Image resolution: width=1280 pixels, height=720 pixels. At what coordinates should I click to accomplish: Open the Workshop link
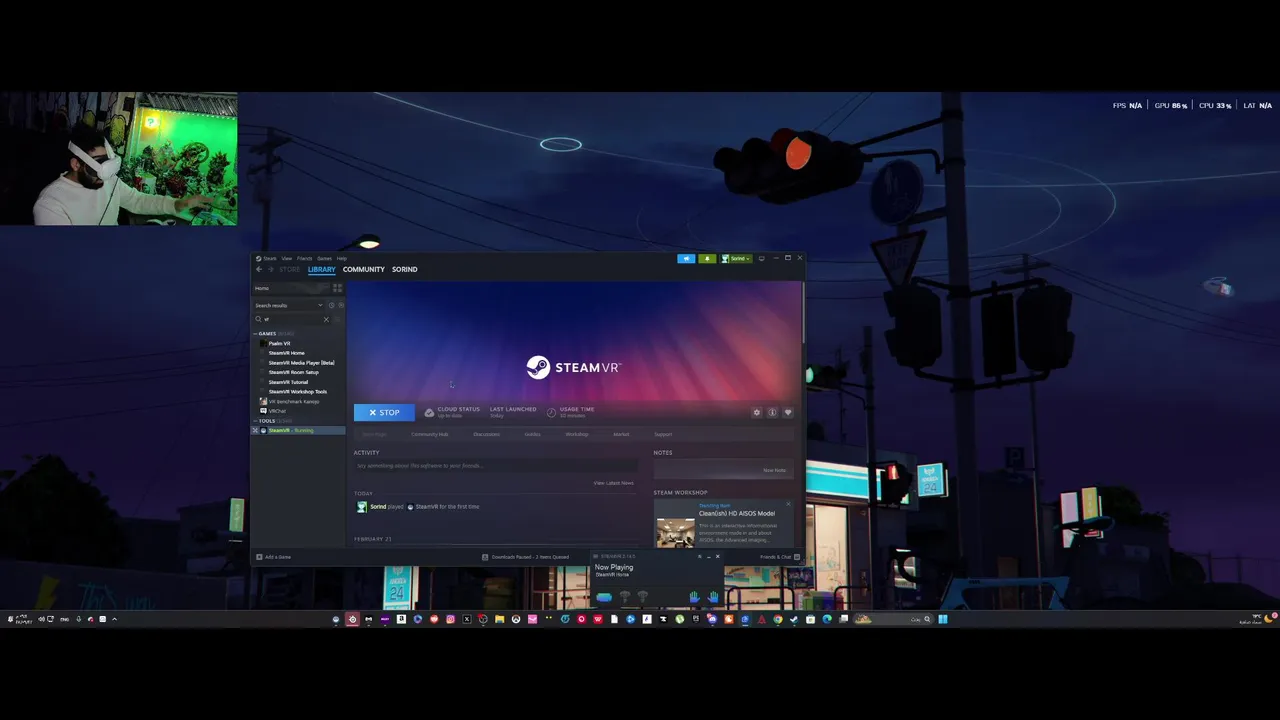click(x=577, y=434)
